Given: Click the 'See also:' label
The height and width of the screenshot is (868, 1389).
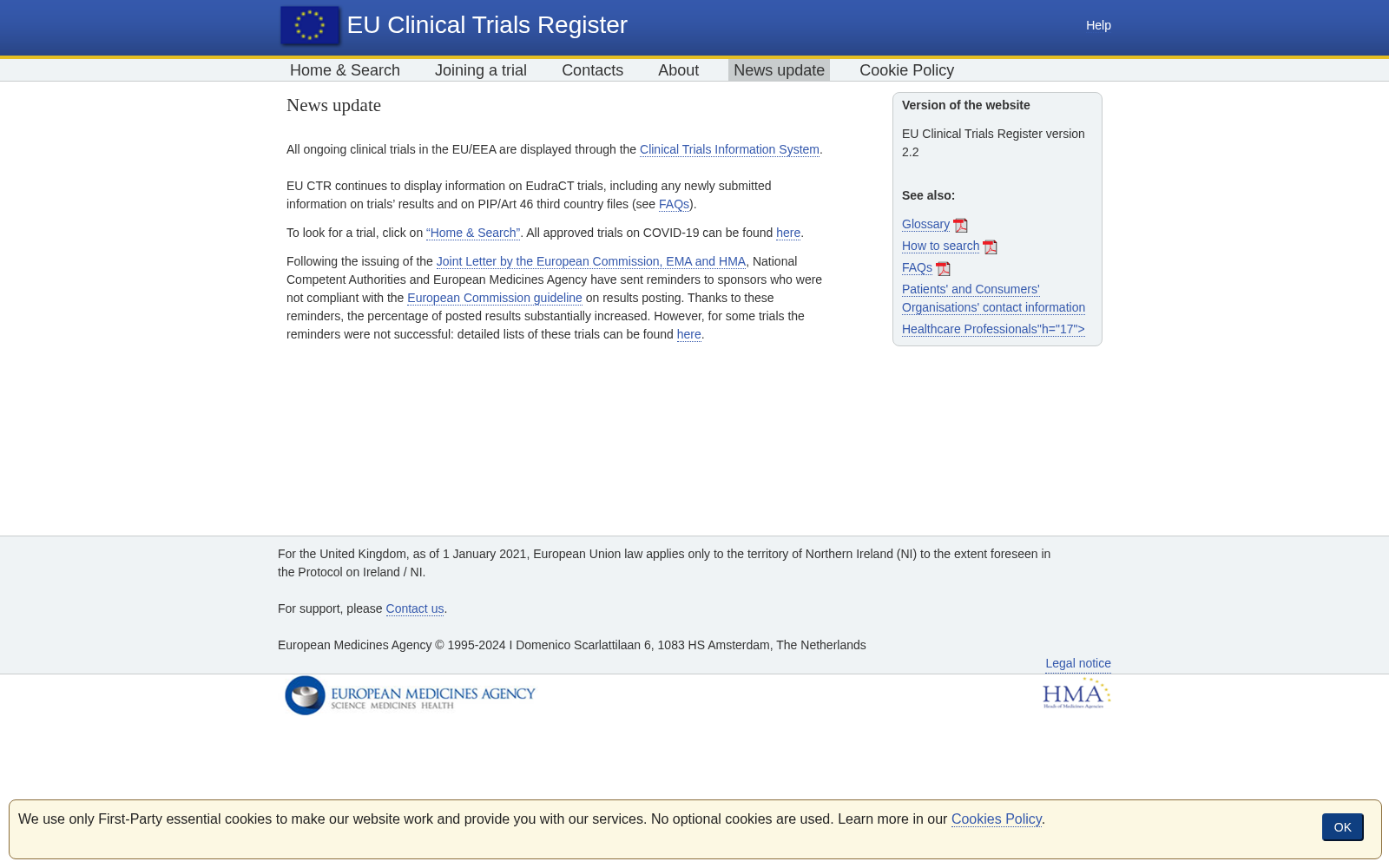Looking at the screenshot, I should pyautogui.click(x=928, y=195).
